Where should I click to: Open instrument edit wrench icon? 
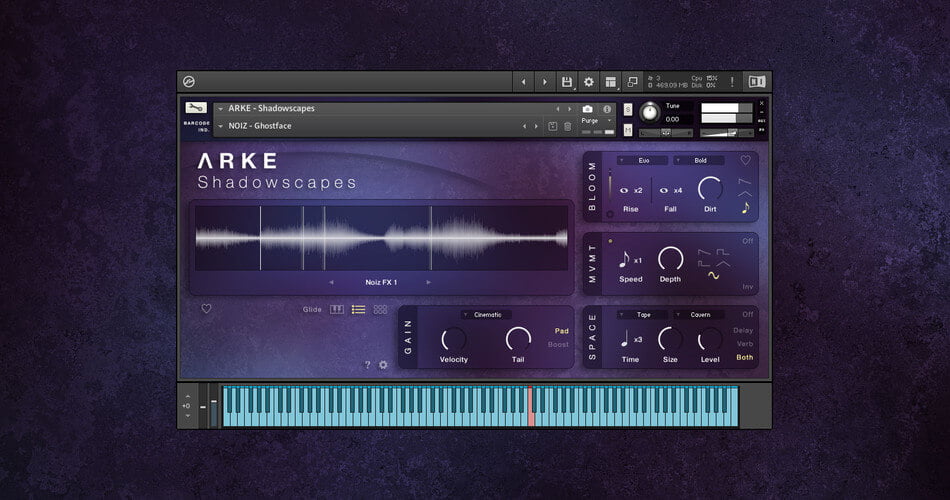coord(196,108)
